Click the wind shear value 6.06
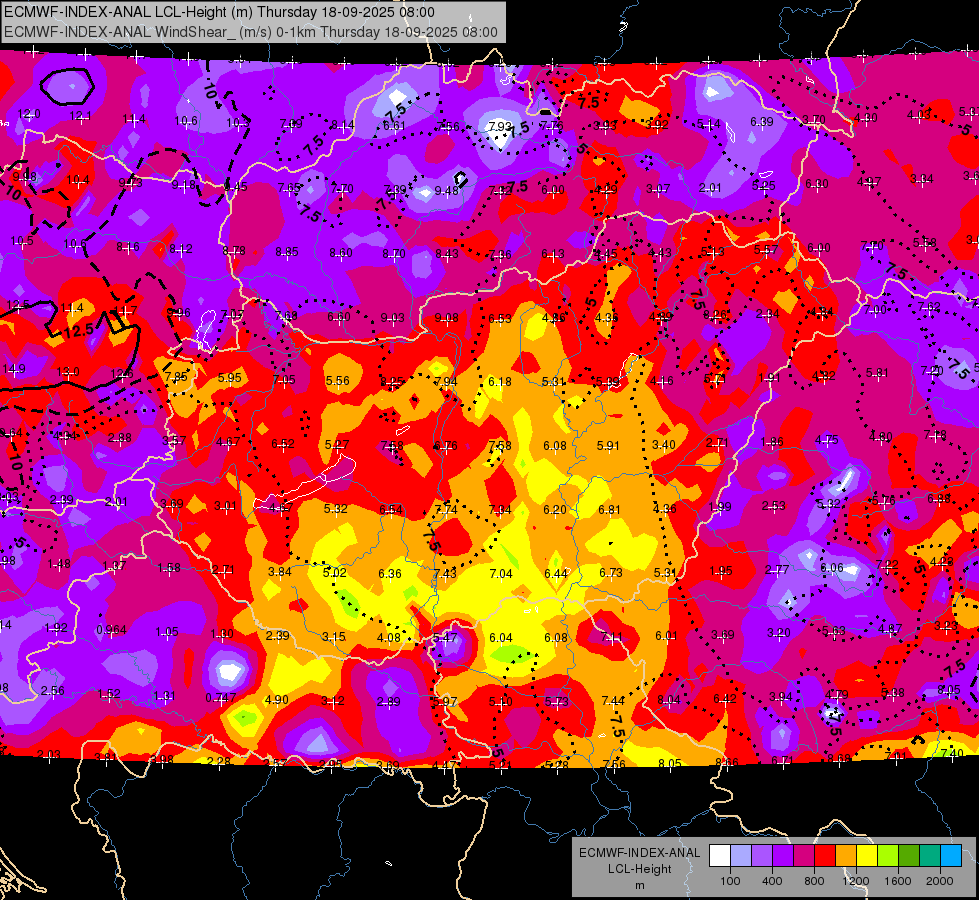 pos(832,568)
